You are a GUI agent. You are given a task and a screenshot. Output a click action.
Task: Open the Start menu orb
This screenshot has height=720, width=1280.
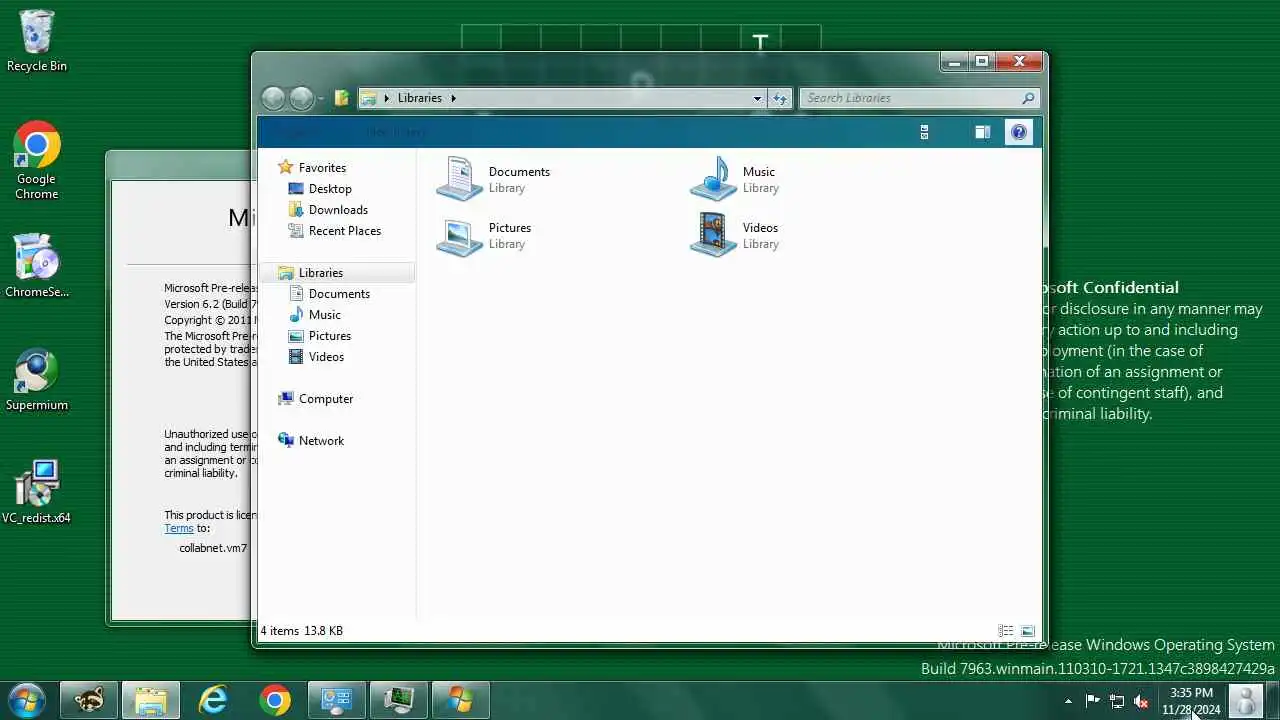pos(26,700)
